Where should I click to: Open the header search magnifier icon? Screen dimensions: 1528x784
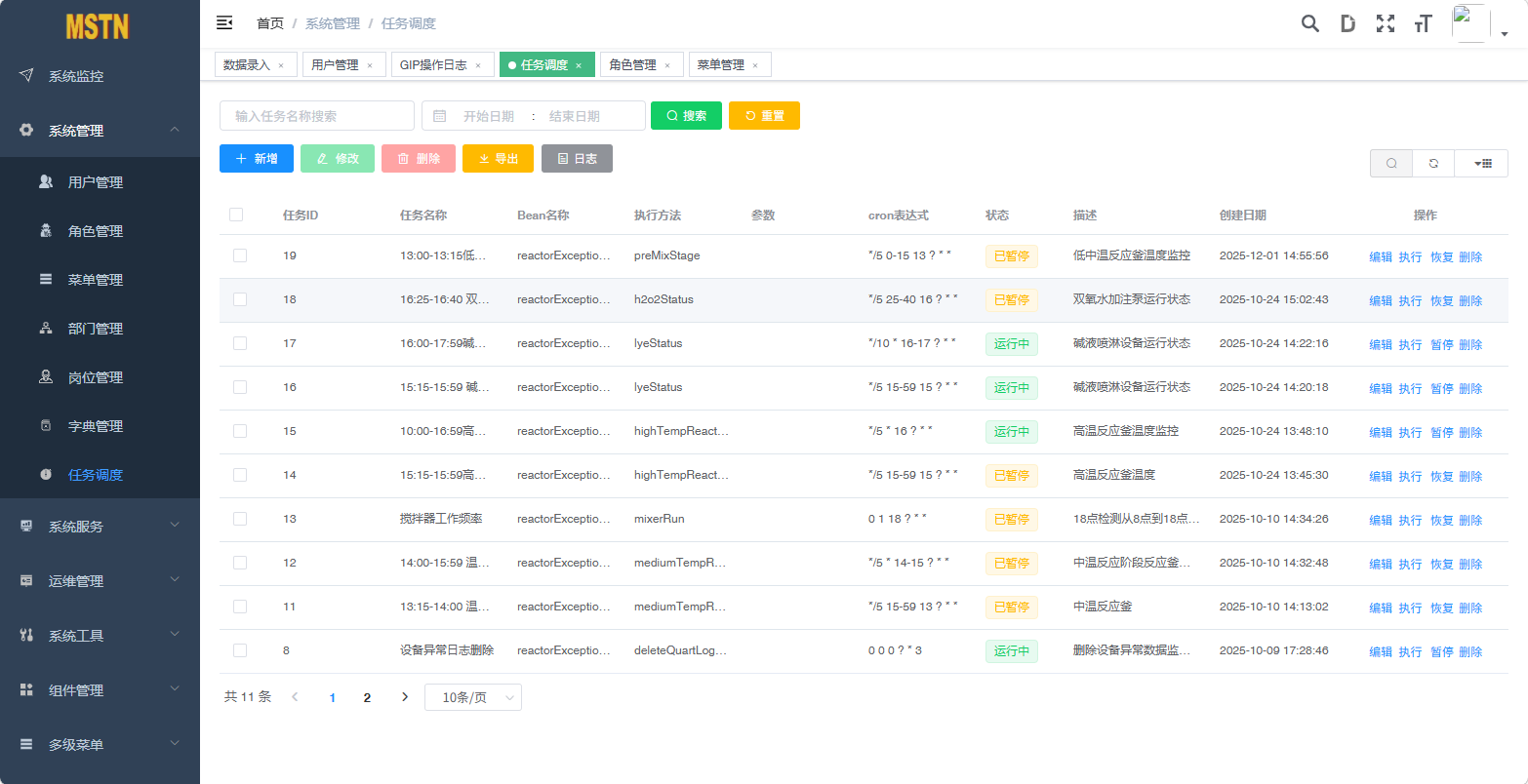pyautogui.click(x=1310, y=24)
